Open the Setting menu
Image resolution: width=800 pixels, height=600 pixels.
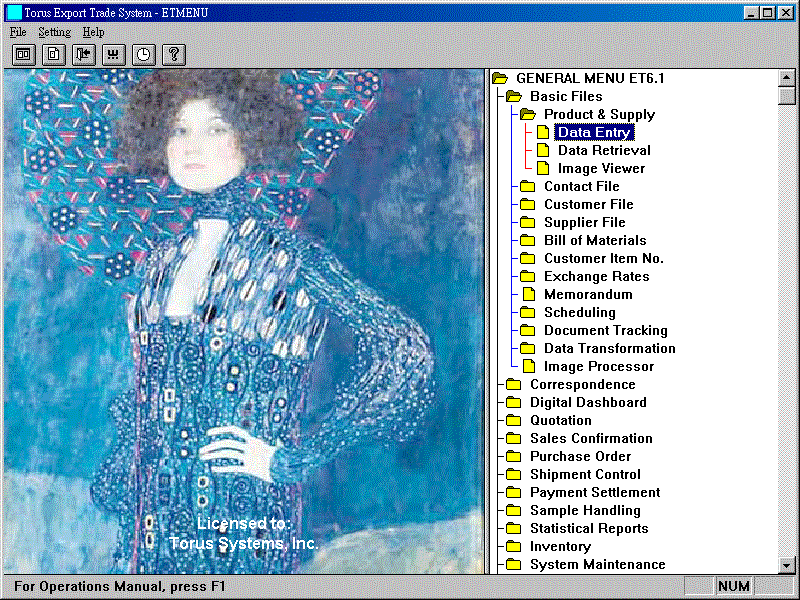pyautogui.click(x=55, y=32)
